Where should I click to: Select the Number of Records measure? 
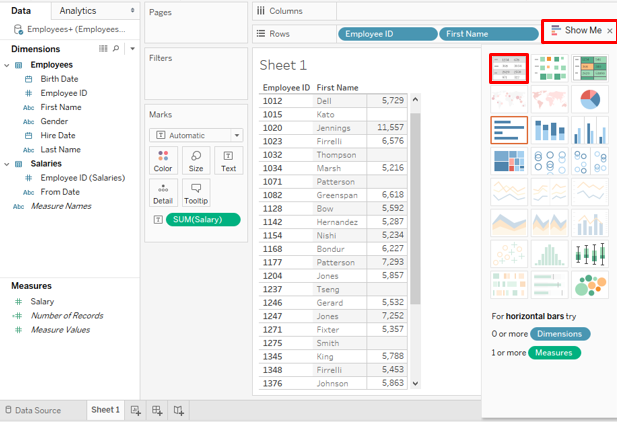click(67, 316)
